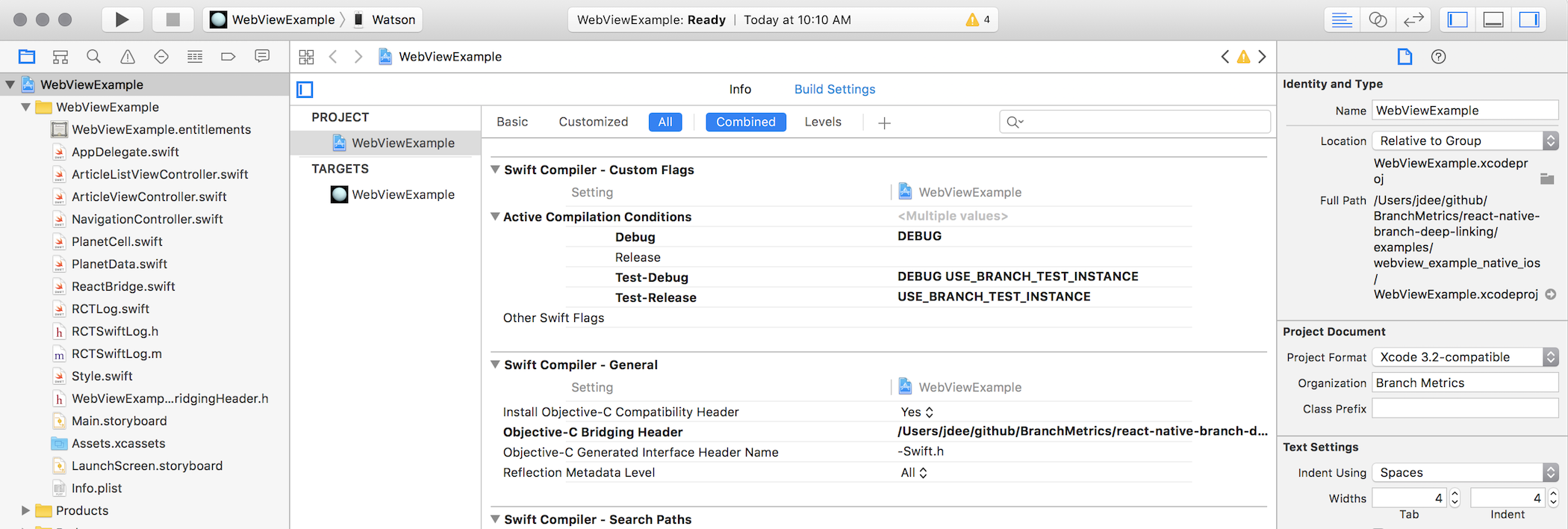Open the breakpoint navigator

[x=228, y=56]
